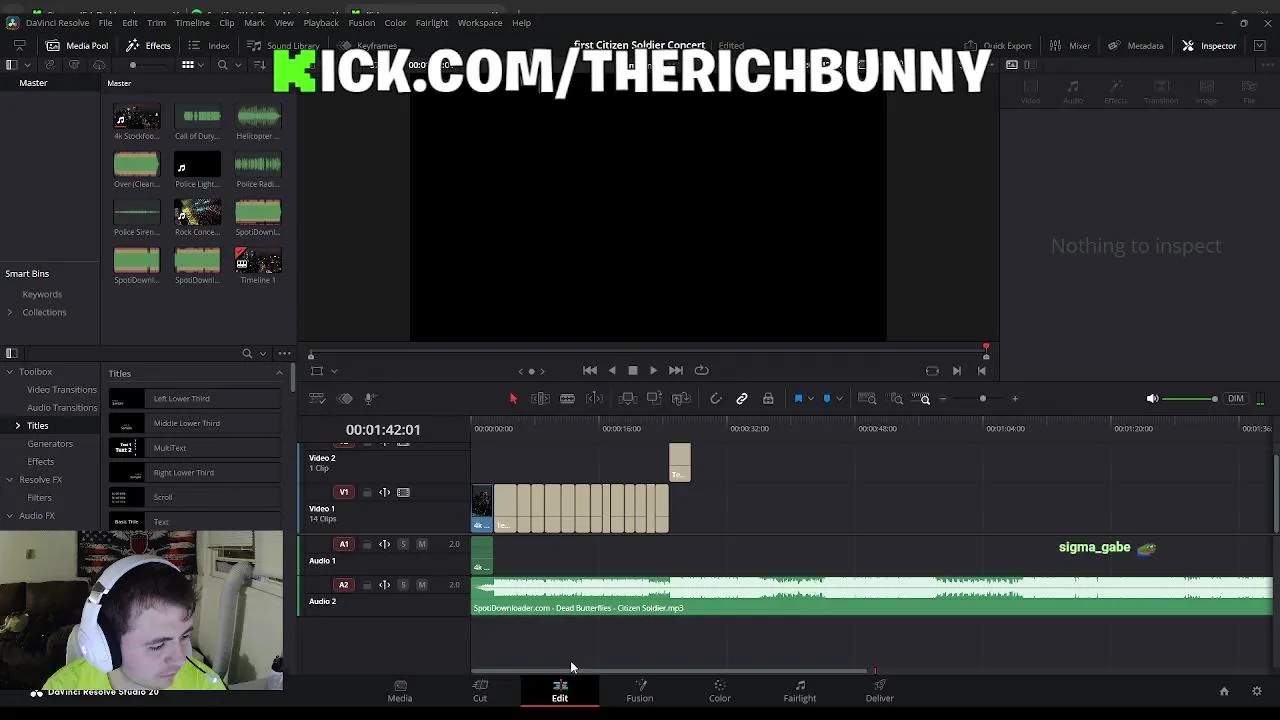Adjust the green monitor volume slider

1192,399
